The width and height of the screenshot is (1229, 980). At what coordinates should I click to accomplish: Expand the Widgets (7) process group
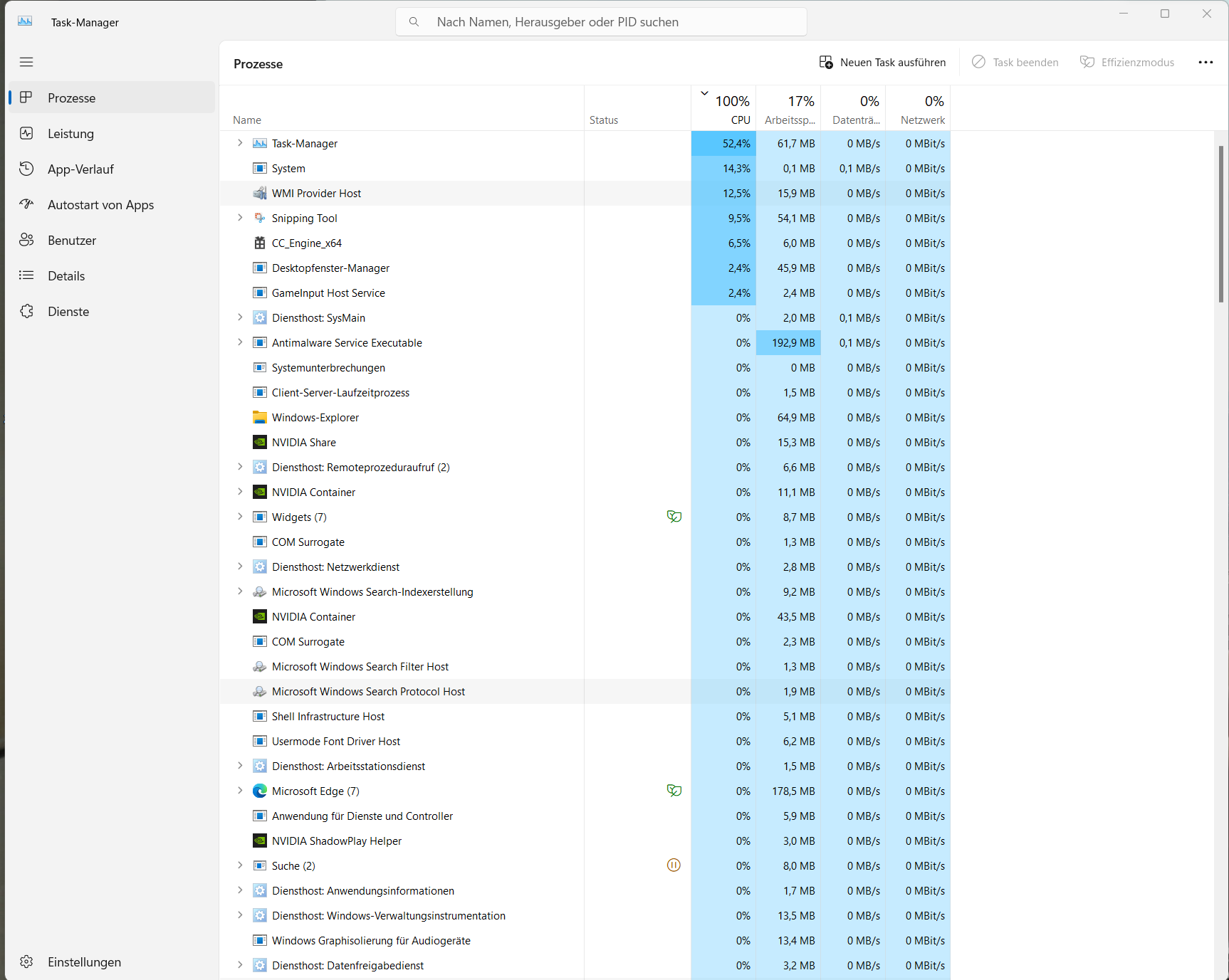(240, 517)
